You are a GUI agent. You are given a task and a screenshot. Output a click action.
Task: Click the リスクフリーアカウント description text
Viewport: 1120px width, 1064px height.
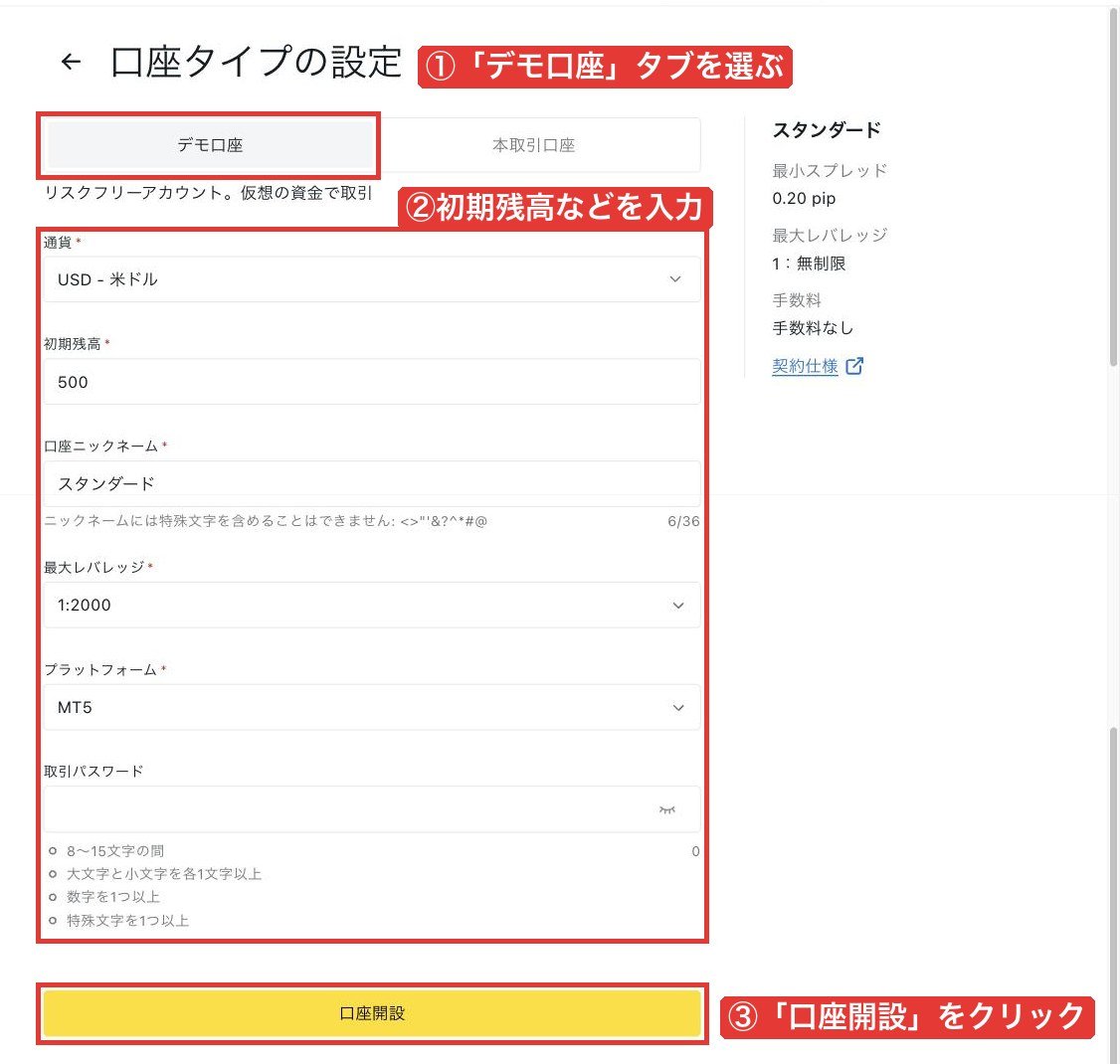(x=208, y=193)
